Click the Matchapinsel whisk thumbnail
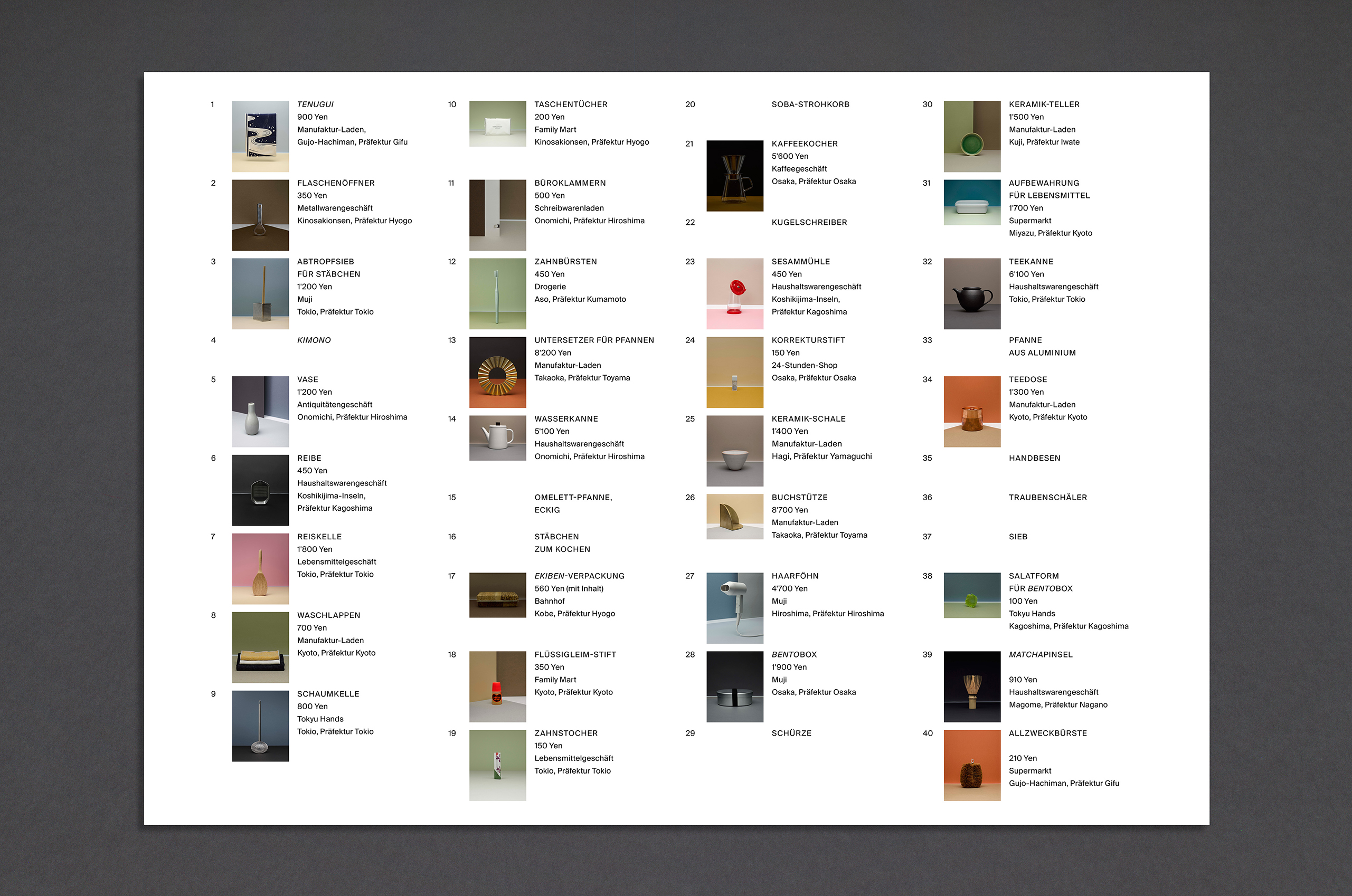 coord(972,687)
